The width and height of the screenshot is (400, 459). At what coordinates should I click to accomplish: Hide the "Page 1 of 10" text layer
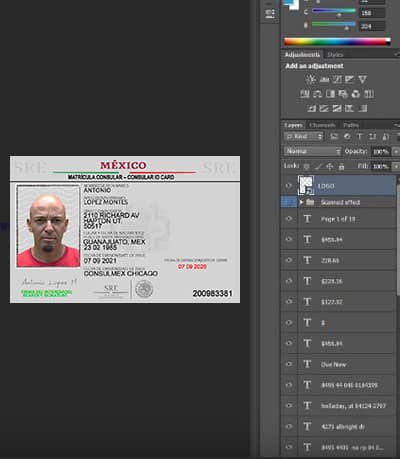click(289, 219)
